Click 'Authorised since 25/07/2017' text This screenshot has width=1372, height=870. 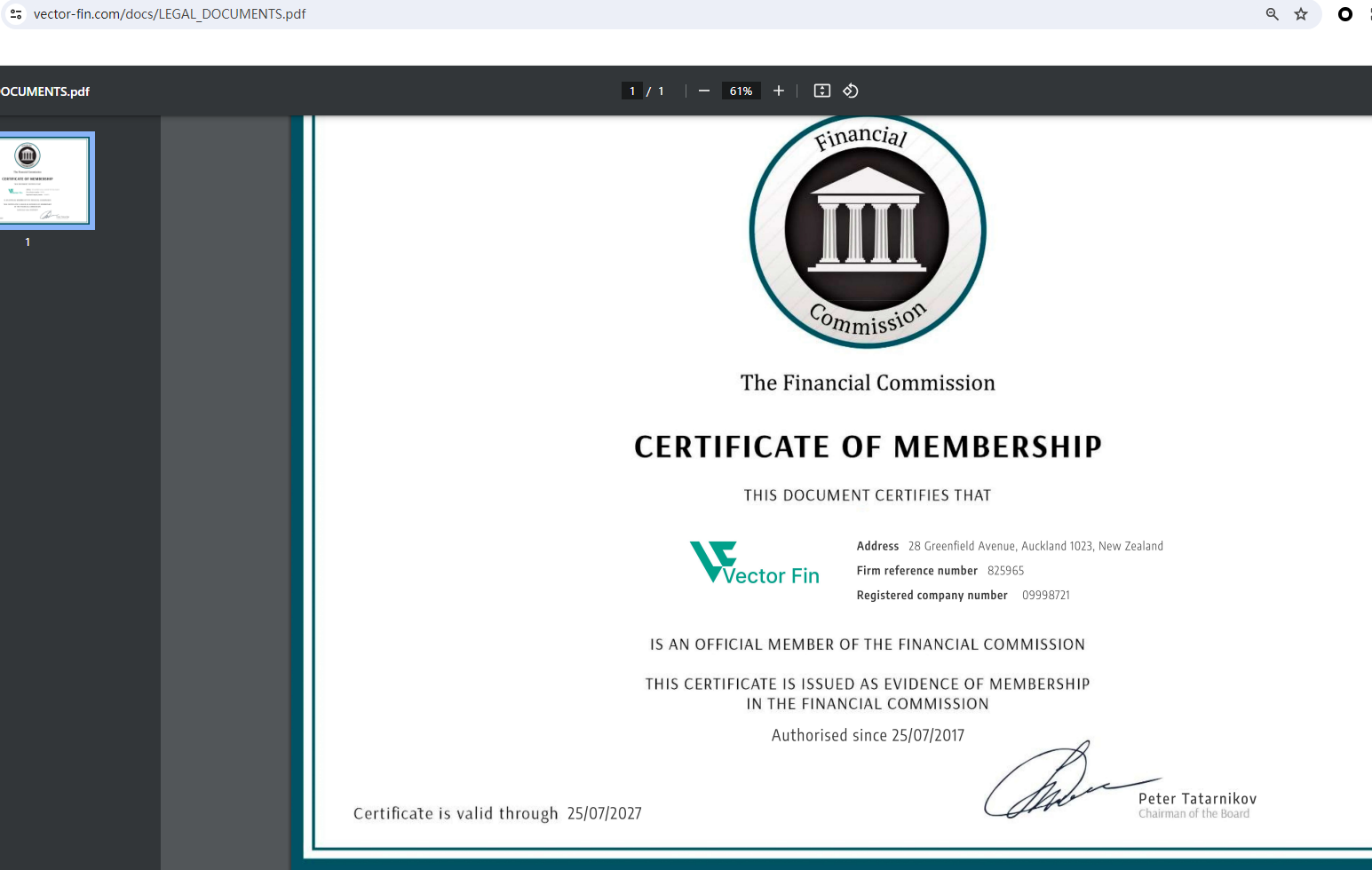pyautogui.click(x=868, y=735)
